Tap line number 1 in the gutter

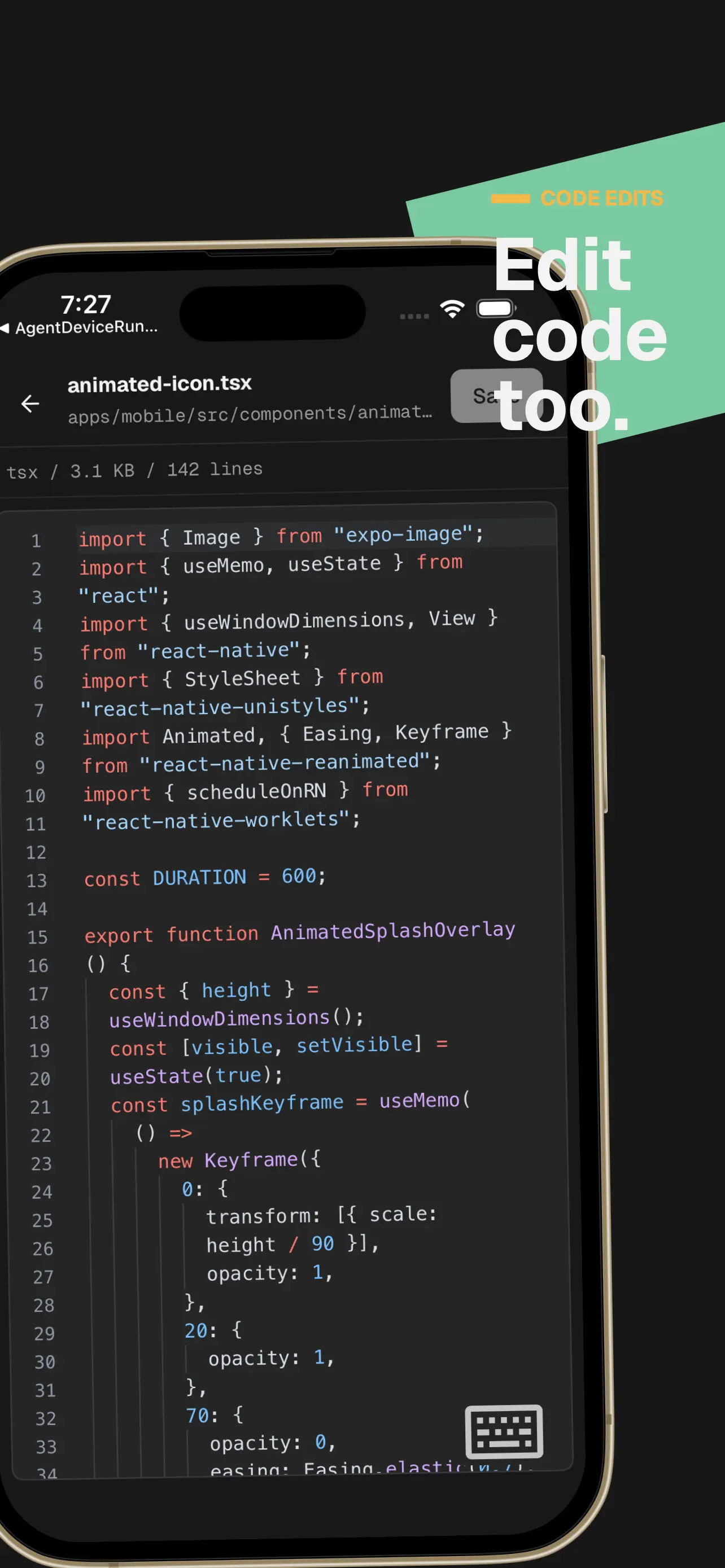pyautogui.click(x=36, y=541)
